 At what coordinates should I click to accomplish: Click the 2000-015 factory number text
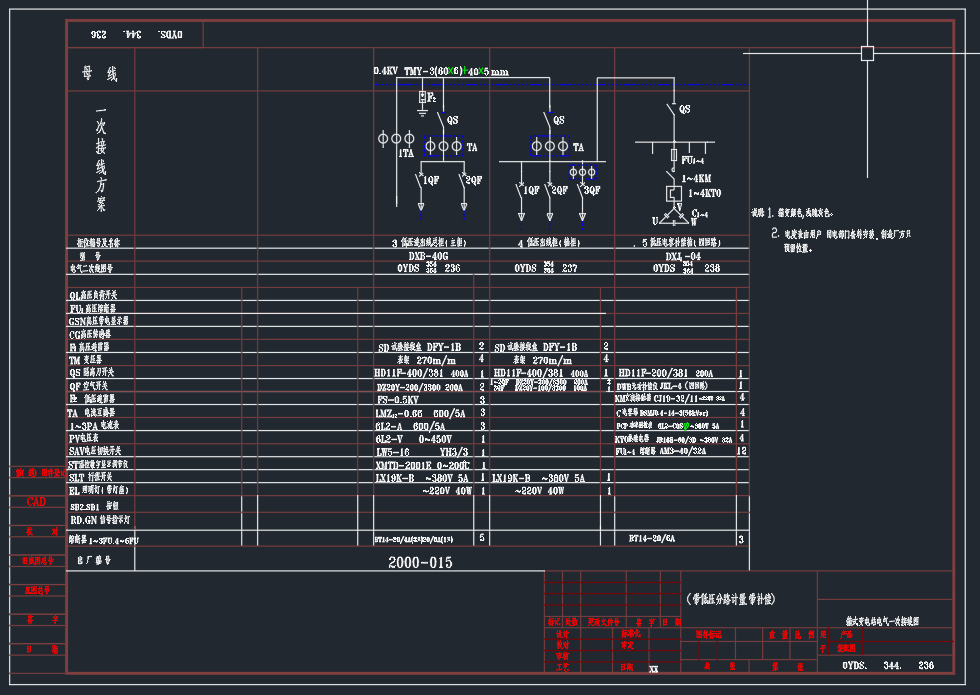420,563
